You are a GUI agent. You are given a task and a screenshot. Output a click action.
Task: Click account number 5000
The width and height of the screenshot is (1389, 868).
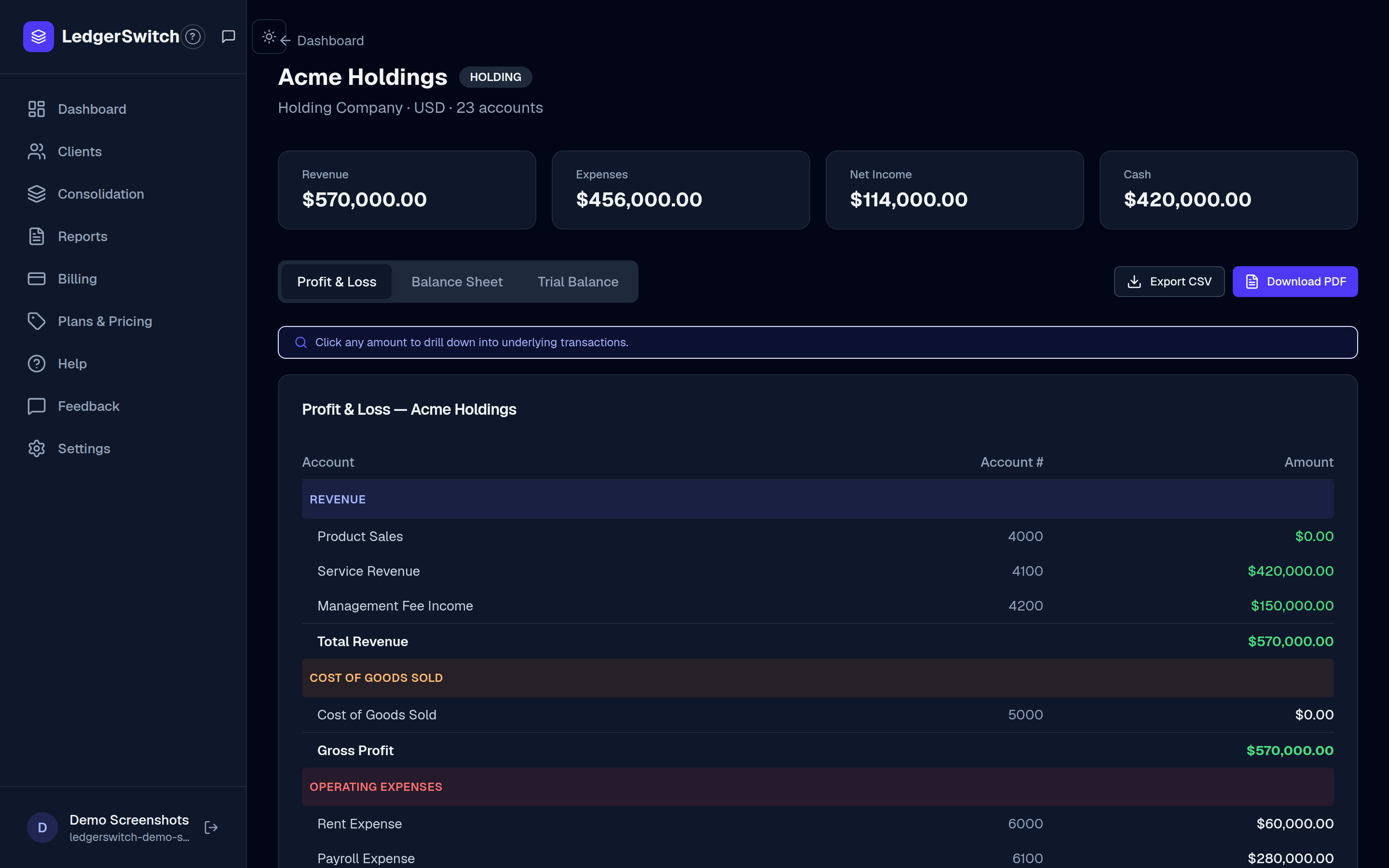point(1025,715)
